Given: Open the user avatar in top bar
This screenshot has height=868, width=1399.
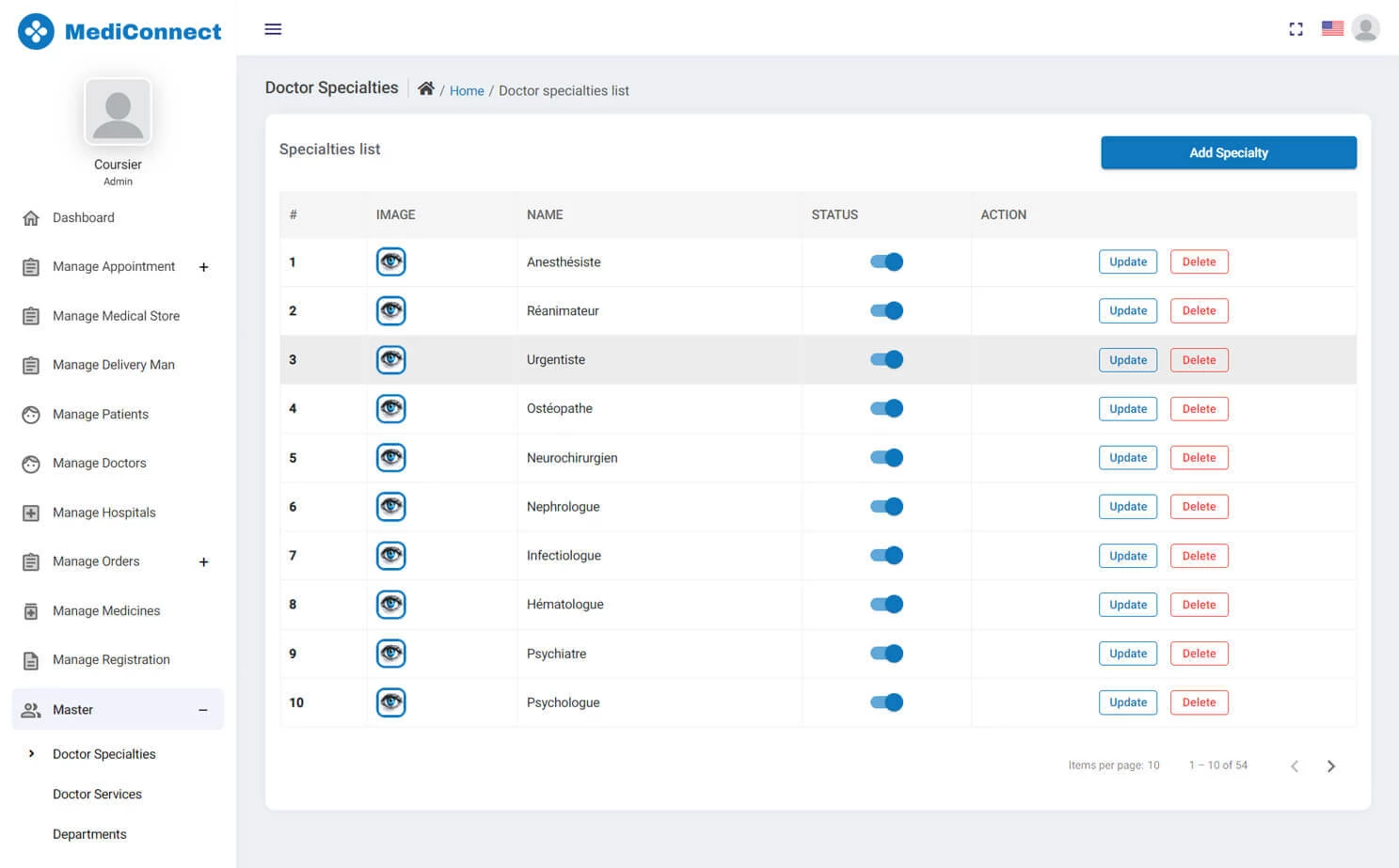Looking at the screenshot, I should (x=1365, y=28).
